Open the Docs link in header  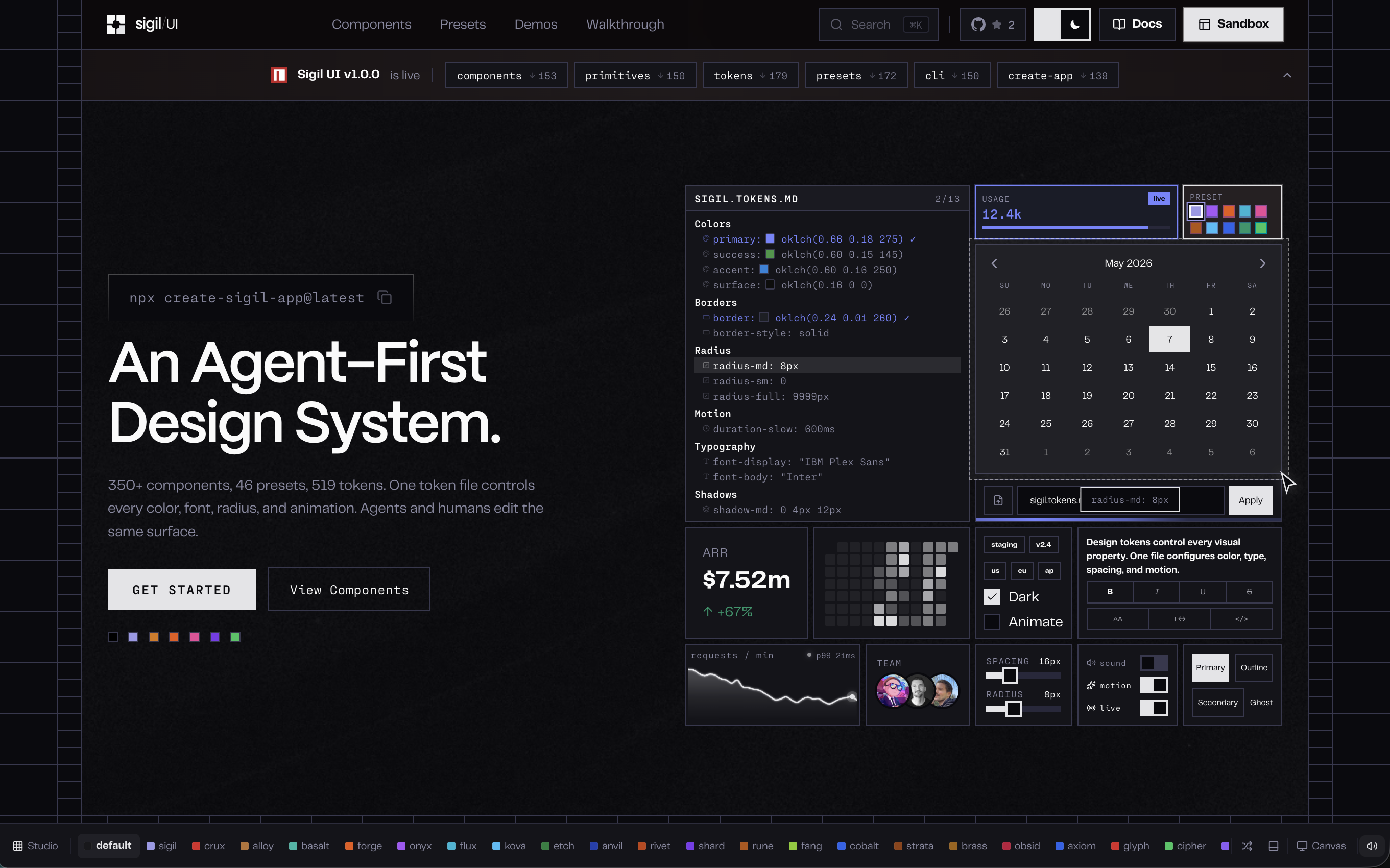click(1137, 24)
